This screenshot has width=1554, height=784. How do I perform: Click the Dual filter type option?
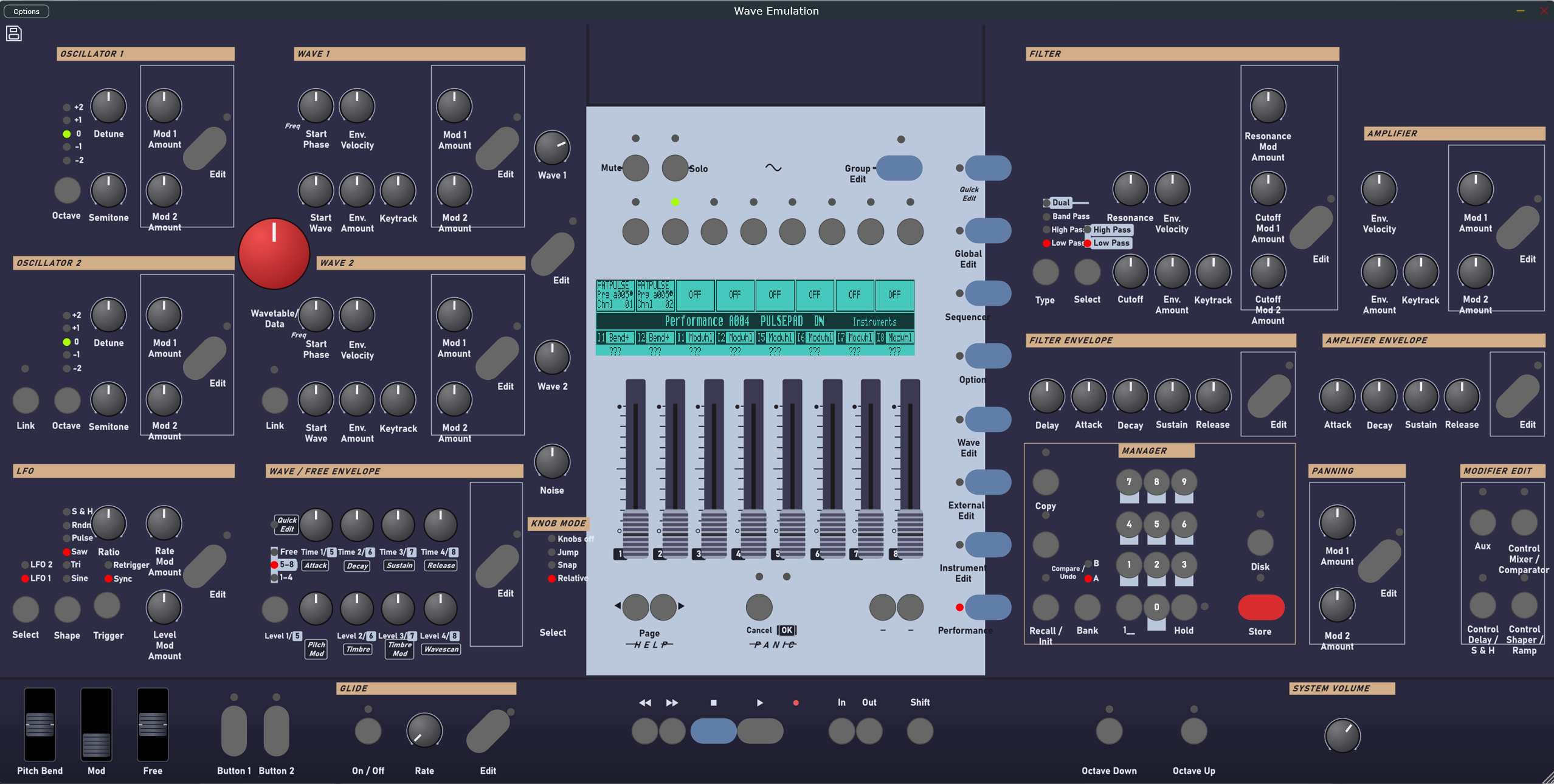click(1061, 202)
